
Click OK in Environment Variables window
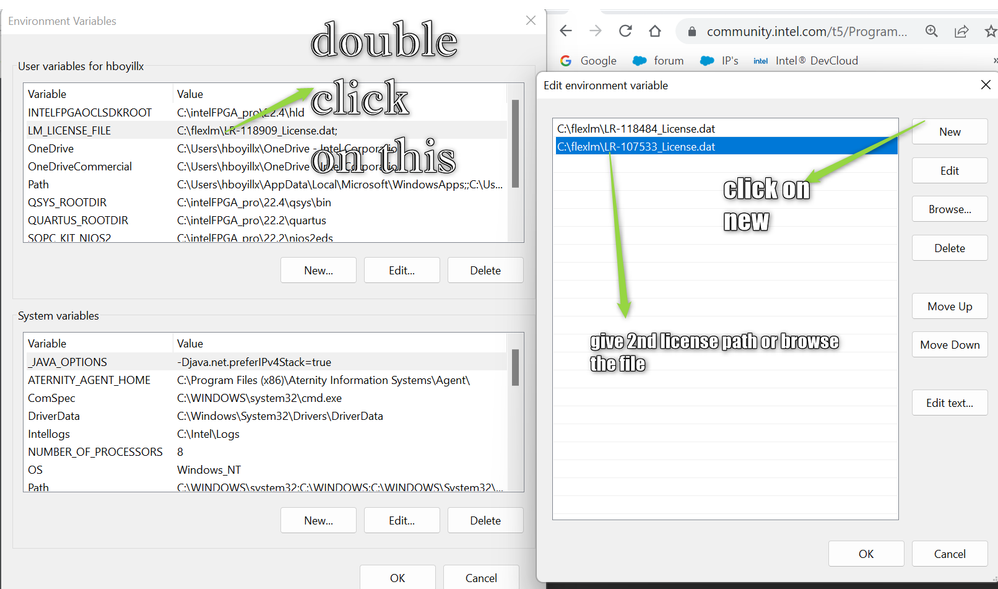(x=397, y=577)
